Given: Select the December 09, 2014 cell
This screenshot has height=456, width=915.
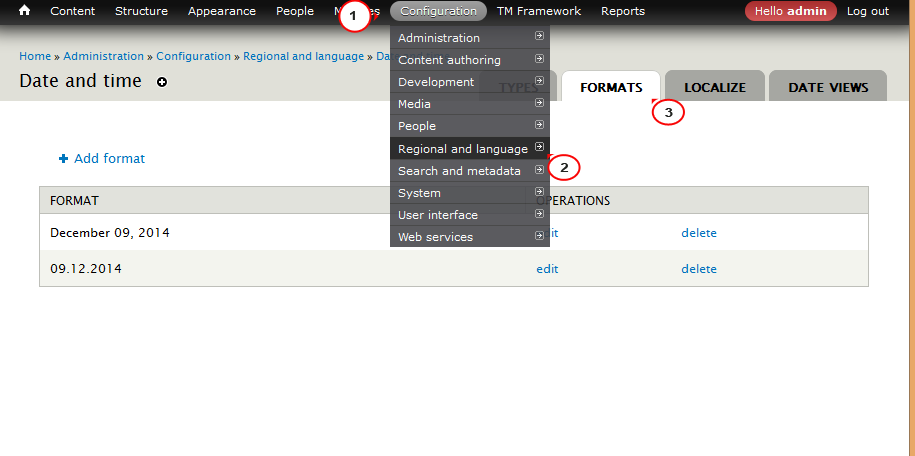Looking at the screenshot, I should coord(110,232).
